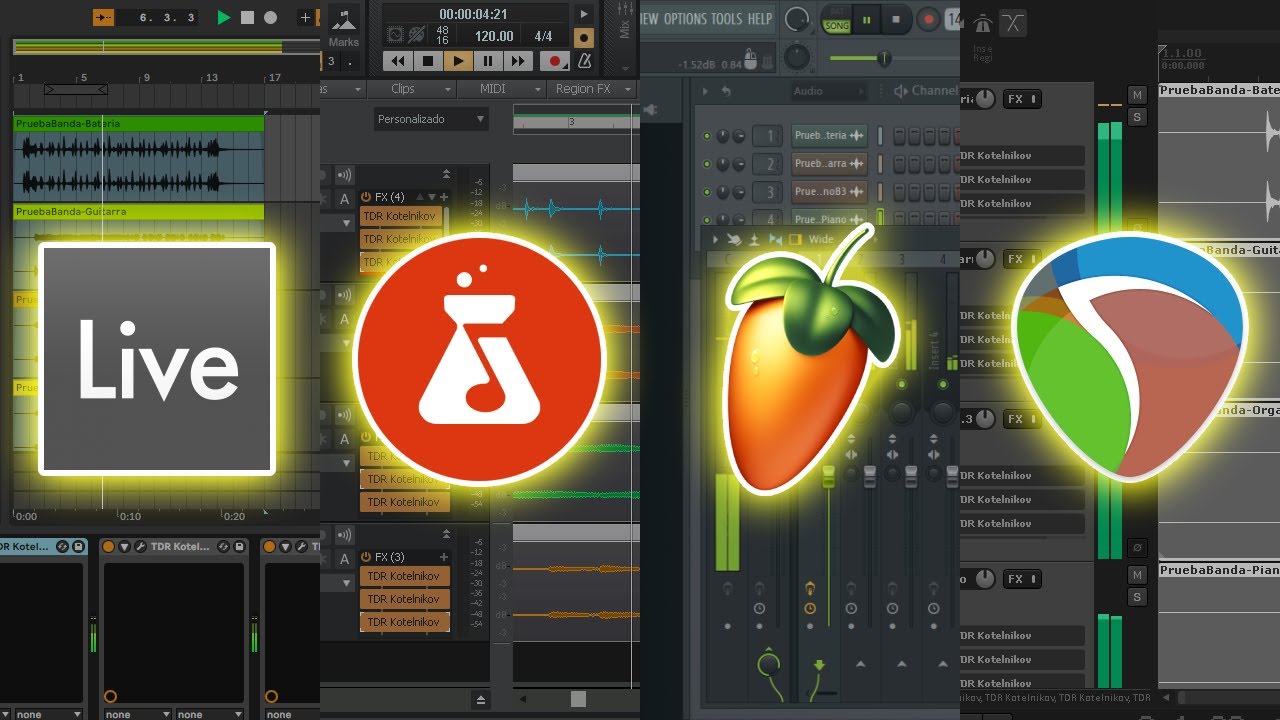
Task: Toggle the power button of Cakewalk's FX (3) bin
Action: (366, 557)
